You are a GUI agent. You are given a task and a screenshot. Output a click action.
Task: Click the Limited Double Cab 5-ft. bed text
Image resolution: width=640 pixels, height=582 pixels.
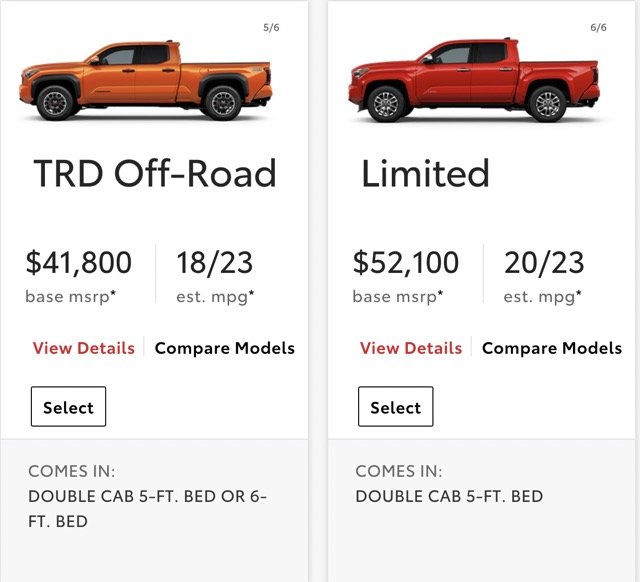tap(449, 496)
